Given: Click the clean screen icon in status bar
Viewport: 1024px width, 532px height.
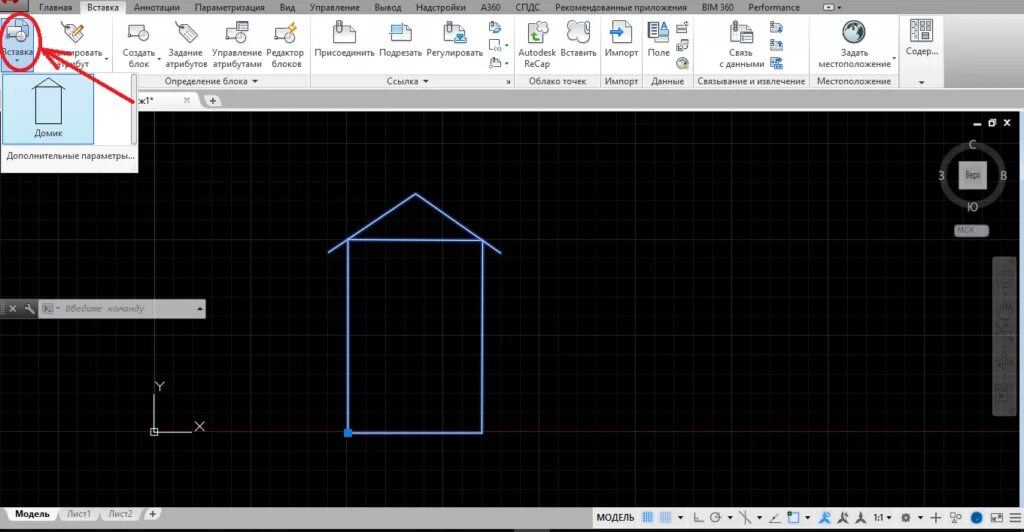Looking at the screenshot, I should click(997, 518).
